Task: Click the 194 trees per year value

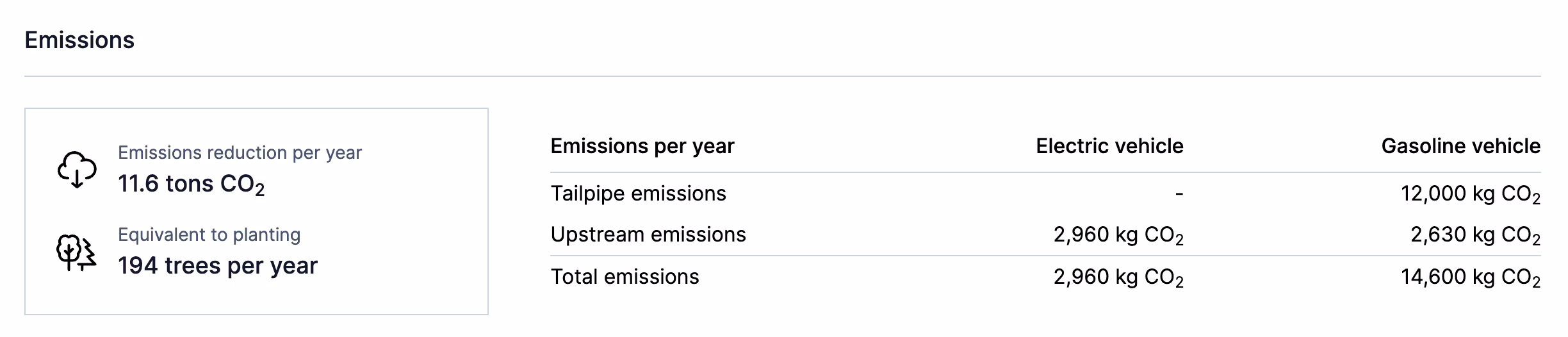Action: point(217,266)
